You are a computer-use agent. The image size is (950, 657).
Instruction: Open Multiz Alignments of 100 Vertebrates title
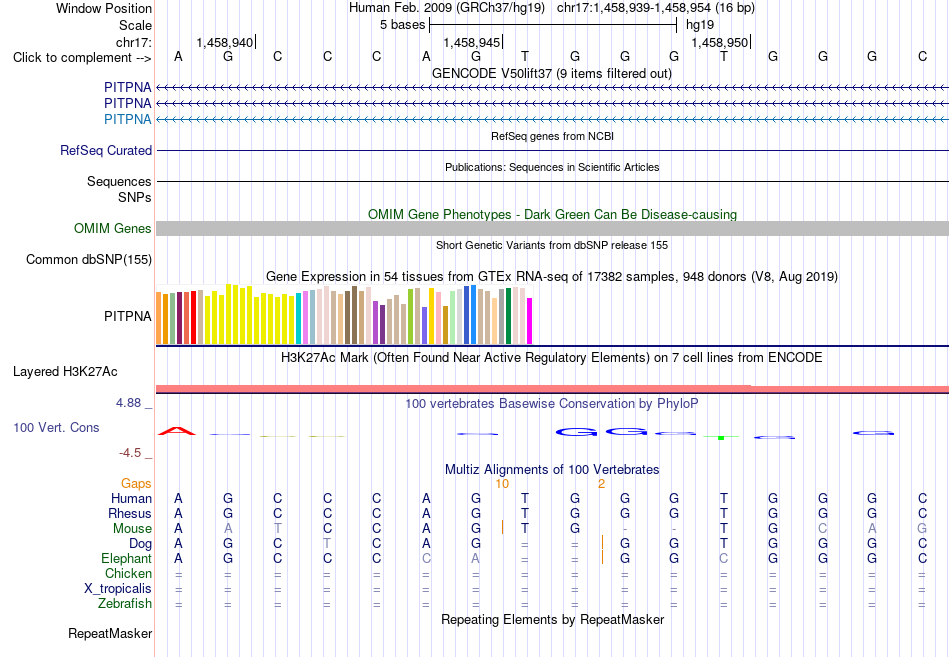[552, 470]
